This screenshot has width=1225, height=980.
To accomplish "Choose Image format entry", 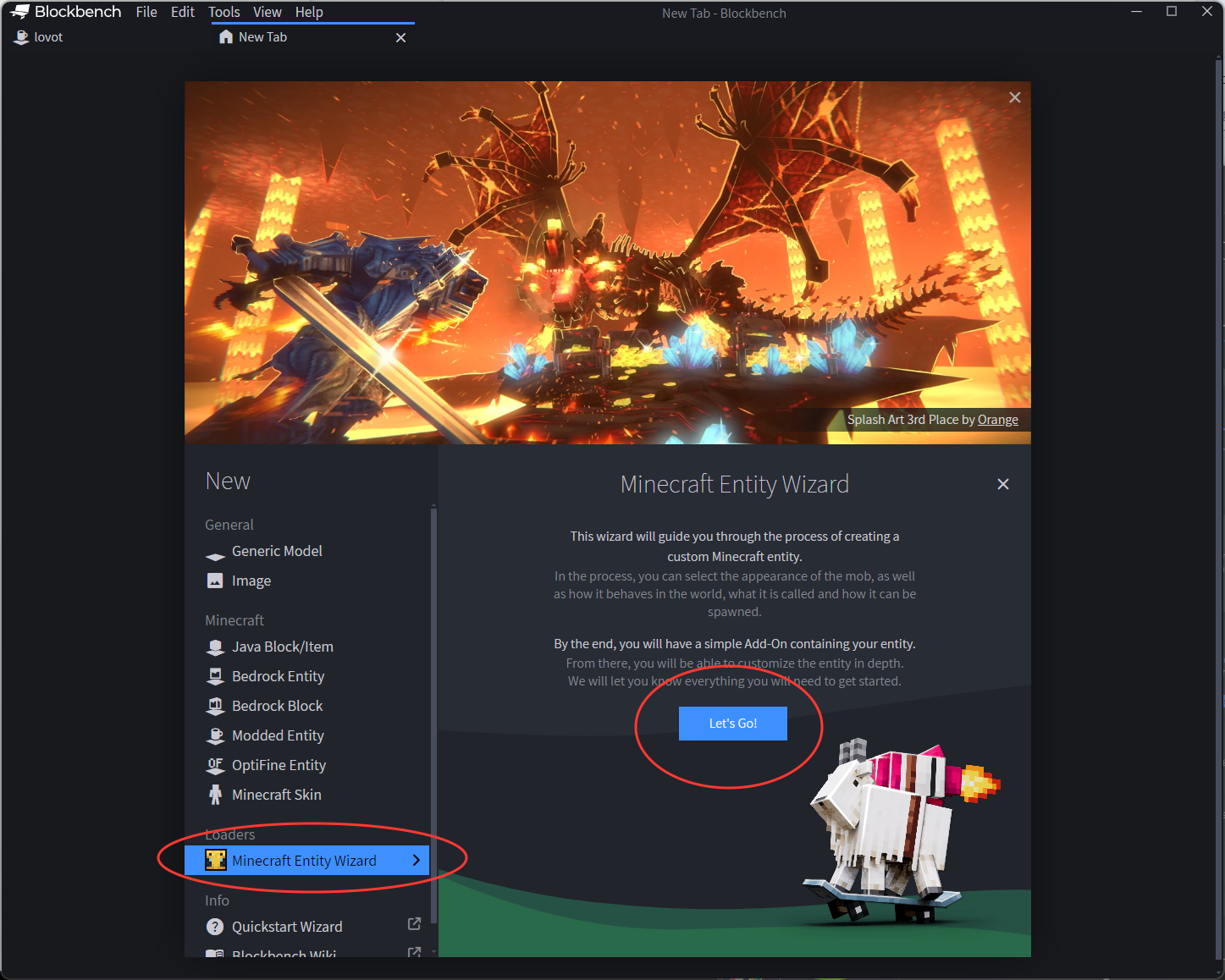I will 306,581.
